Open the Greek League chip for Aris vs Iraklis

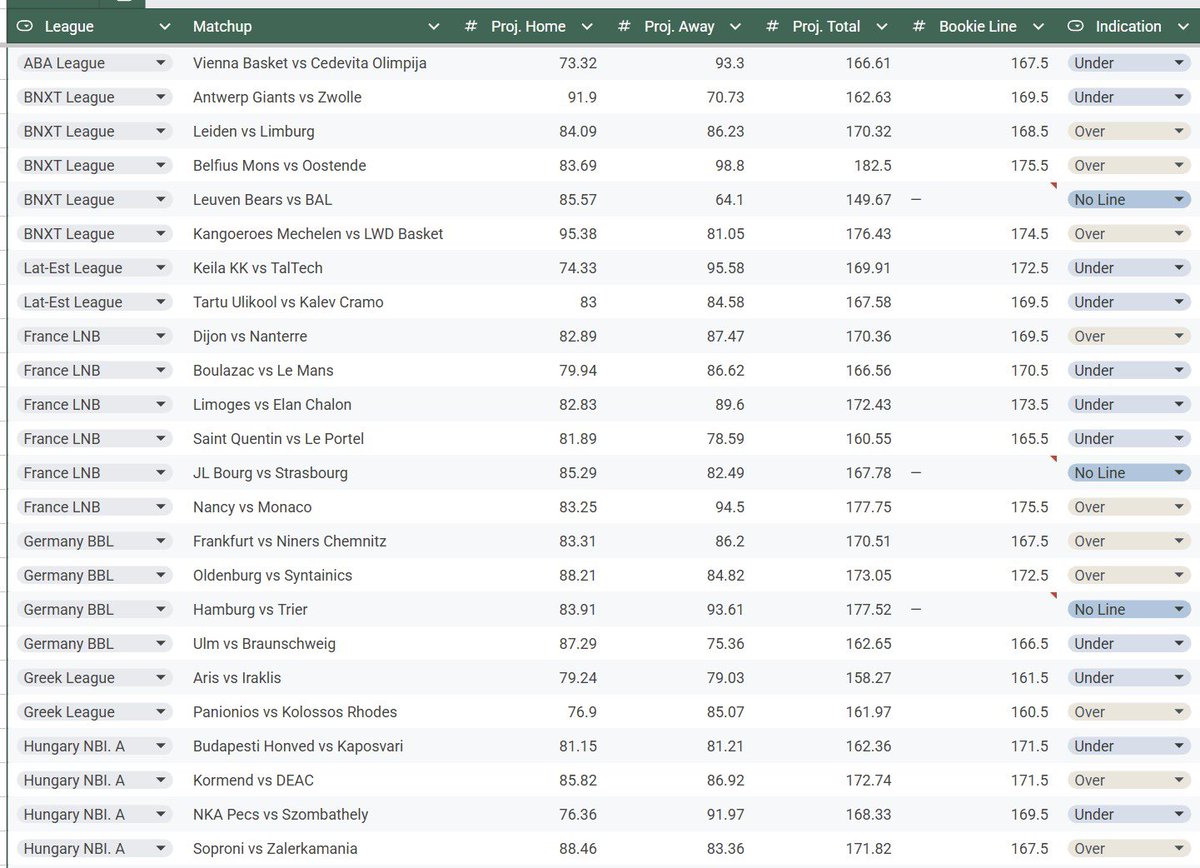[x=95, y=677]
